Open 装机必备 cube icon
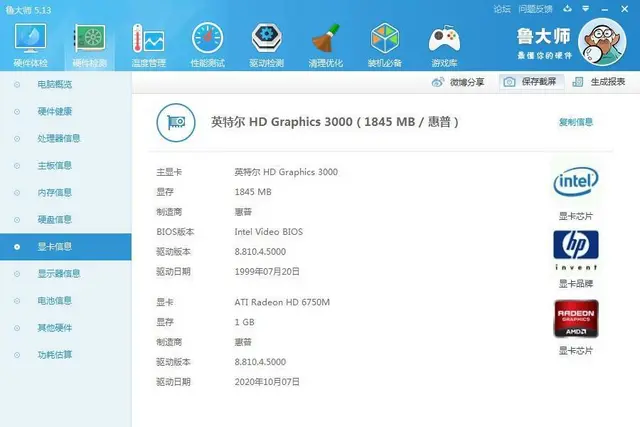The image size is (640, 427). [x=384, y=39]
